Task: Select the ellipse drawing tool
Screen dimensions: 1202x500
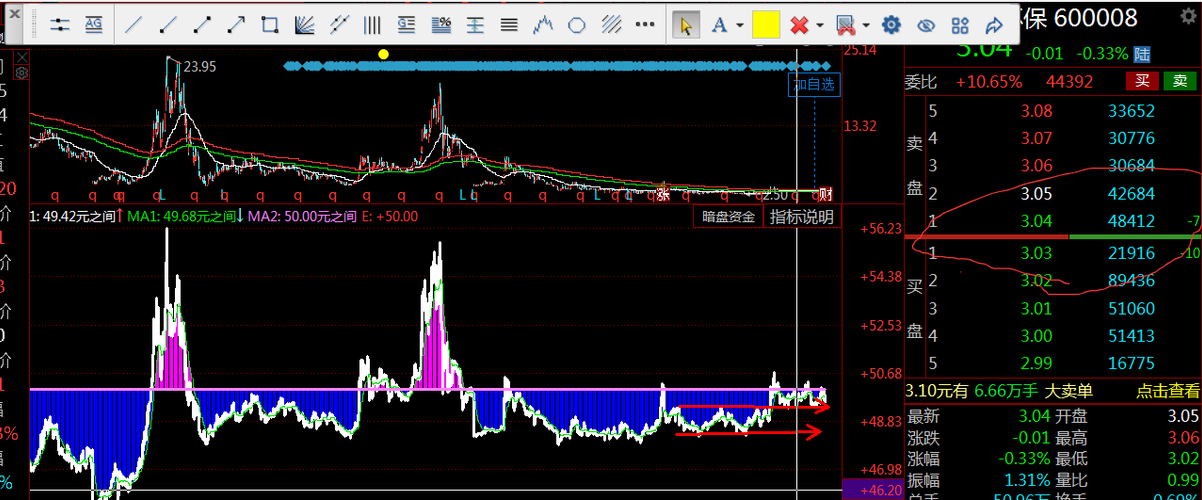Action: pos(577,24)
